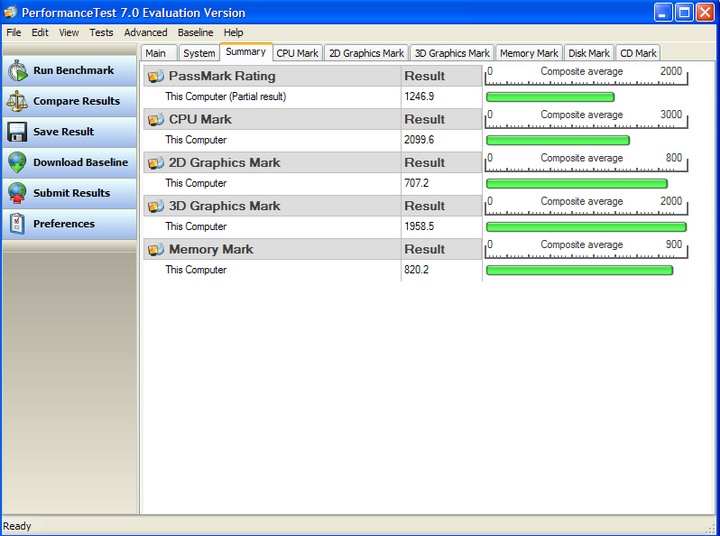Viewport: 720px width, 536px height.
Task: Open the Help menu
Action: pyautogui.click(x=233, y=33)
